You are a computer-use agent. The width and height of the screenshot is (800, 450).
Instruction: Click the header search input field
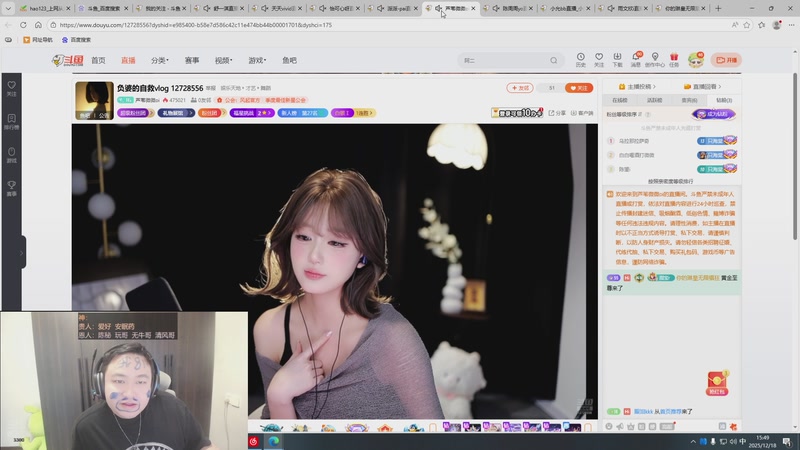coord(505,60)
